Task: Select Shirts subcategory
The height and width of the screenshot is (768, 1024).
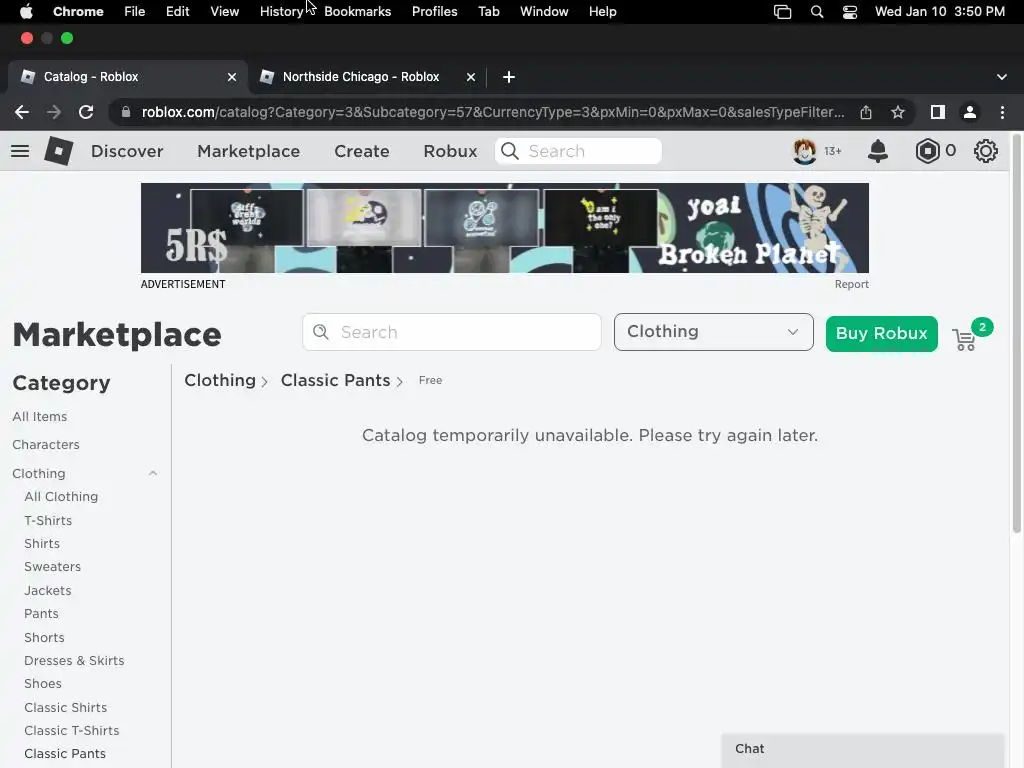Action: 42,544
